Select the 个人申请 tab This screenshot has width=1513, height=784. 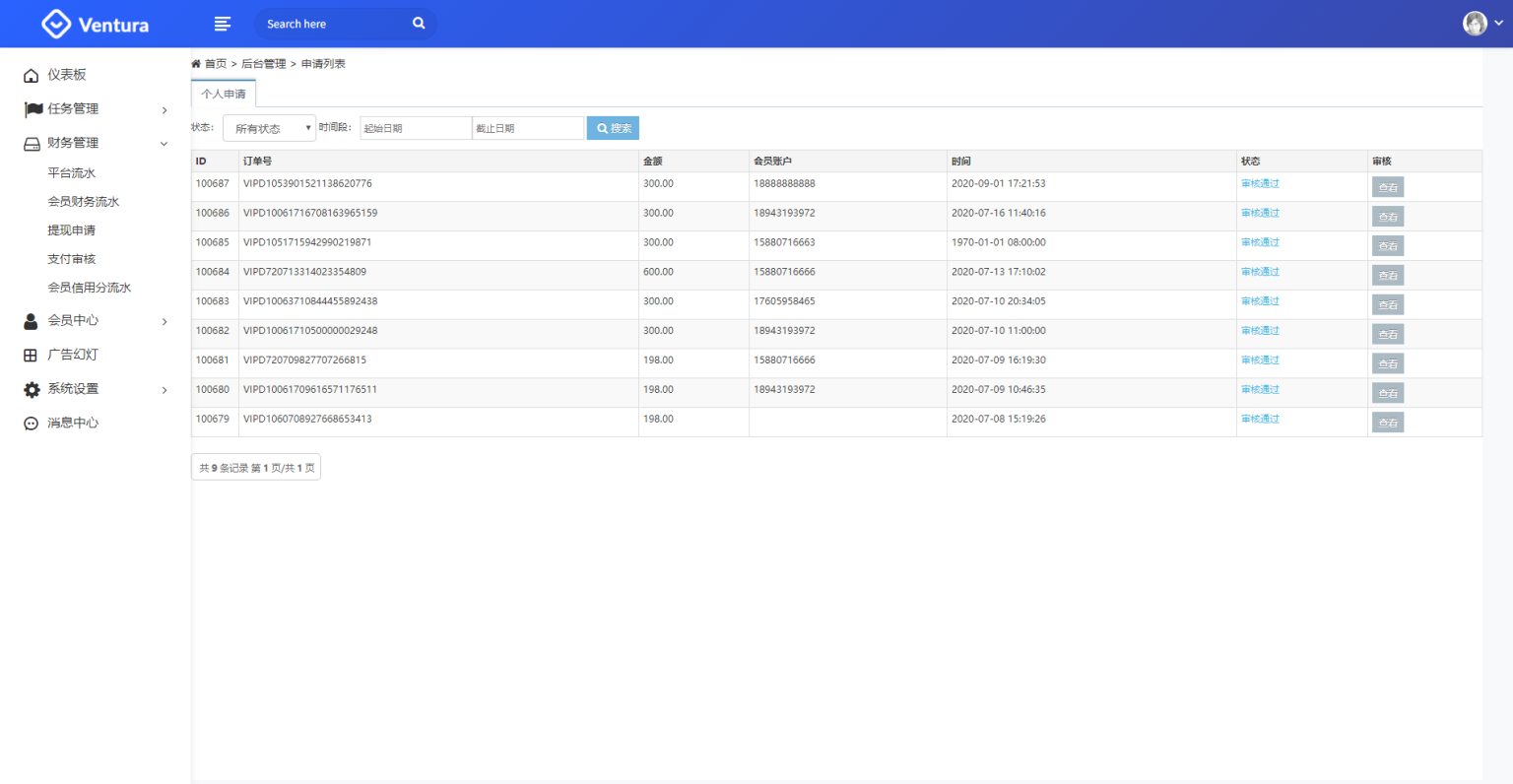[x=224, y=94]
